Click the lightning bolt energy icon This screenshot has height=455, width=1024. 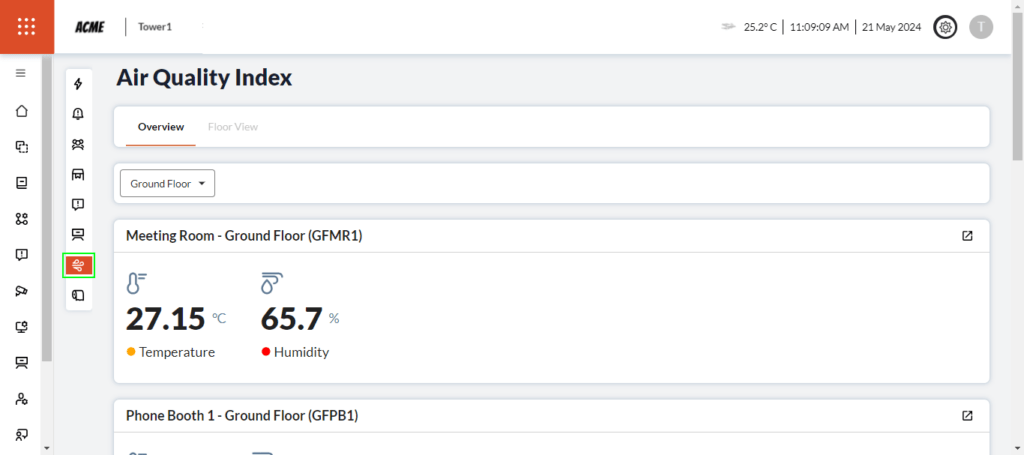78,84
